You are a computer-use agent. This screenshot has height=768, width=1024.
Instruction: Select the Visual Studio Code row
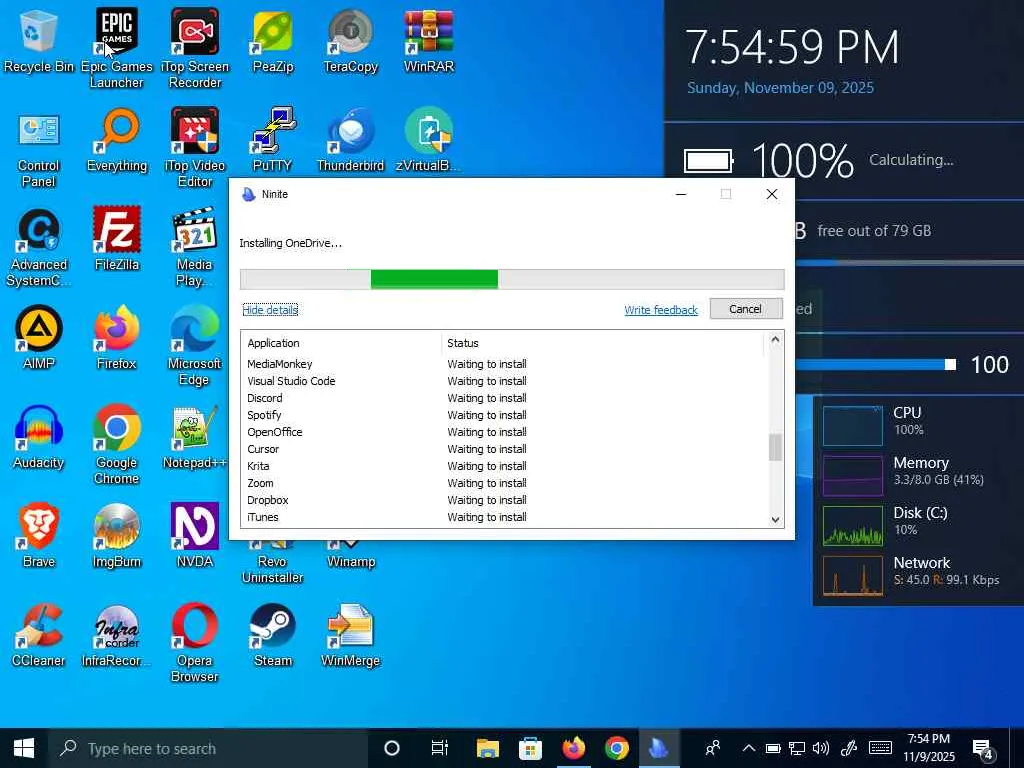[x=504, y=381]
